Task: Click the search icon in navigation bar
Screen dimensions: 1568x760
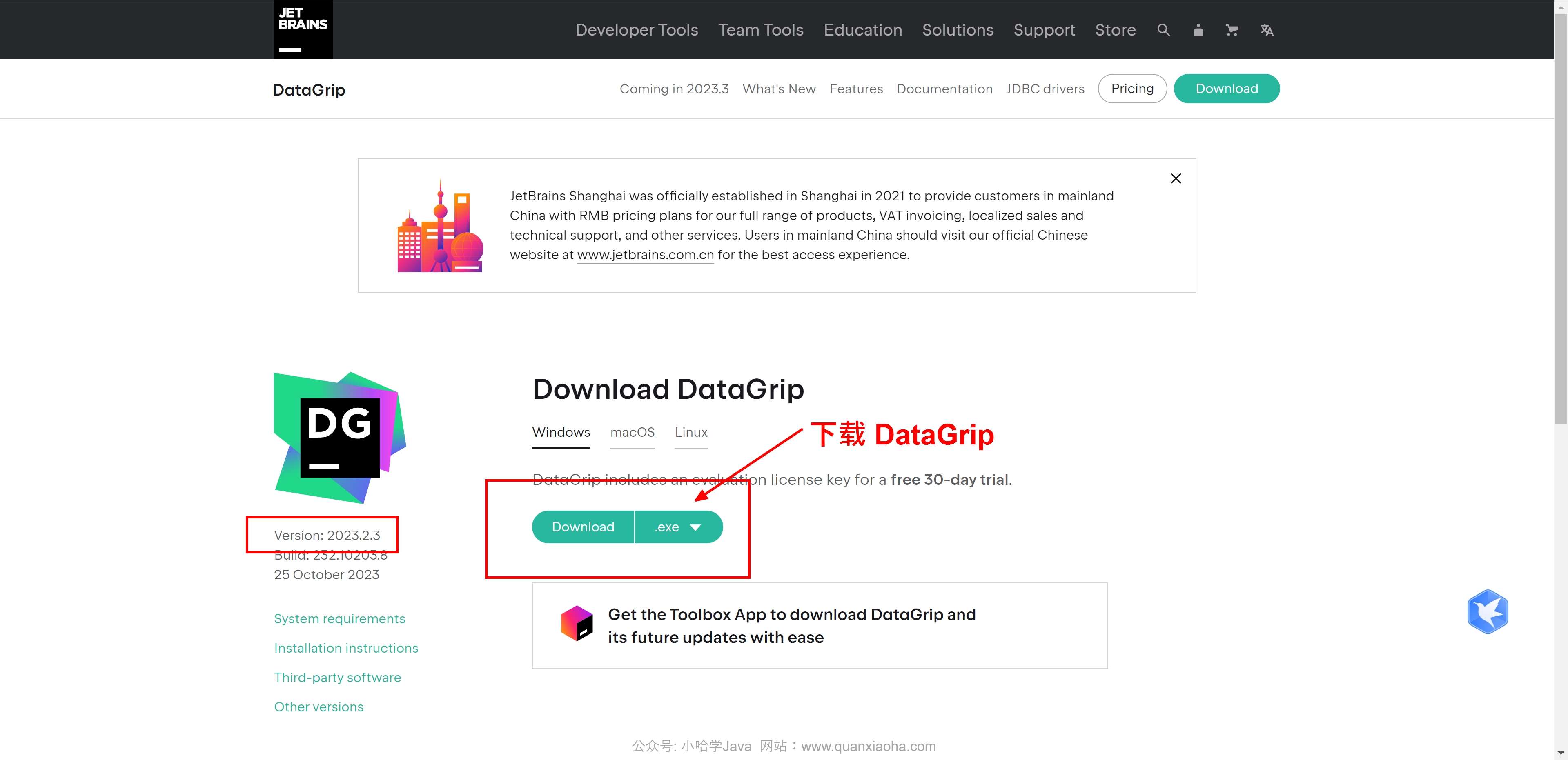Action: click(1163, 29)
